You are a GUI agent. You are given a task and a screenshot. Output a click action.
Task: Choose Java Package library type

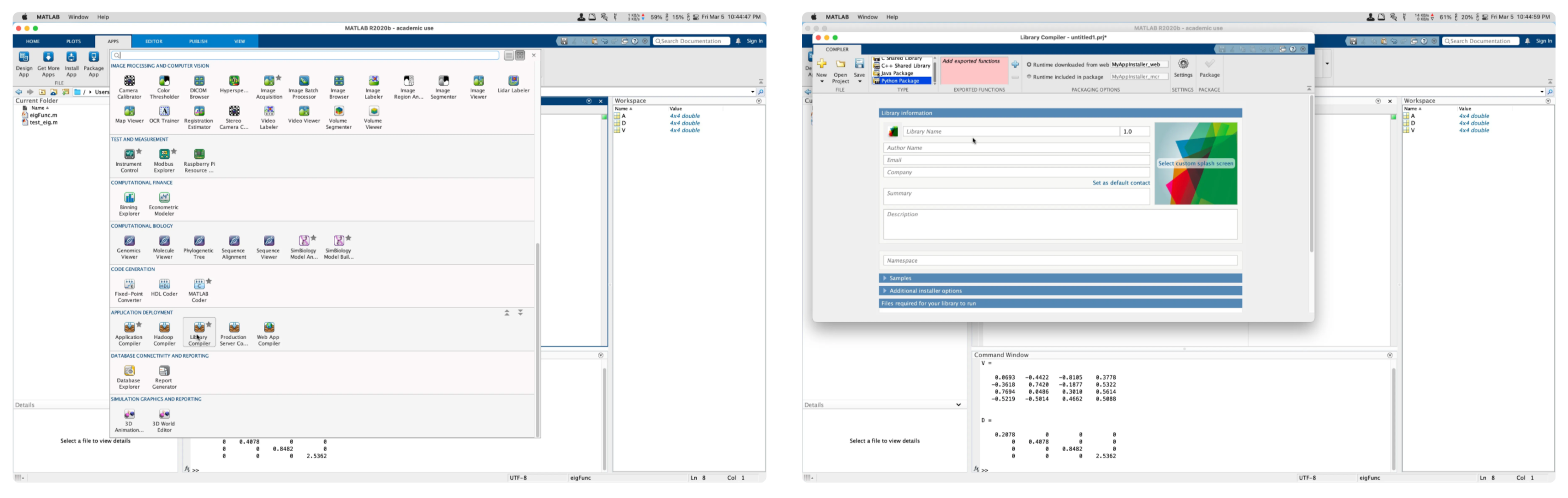[x=901, y=73]
